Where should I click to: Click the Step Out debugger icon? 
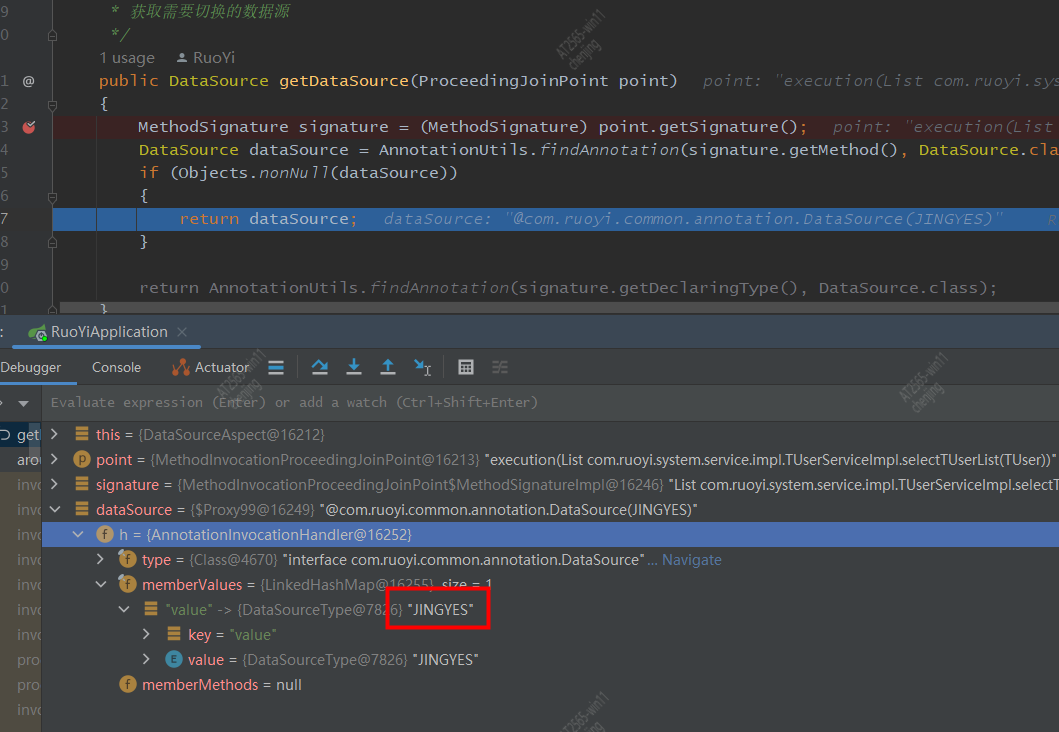[388, 367]
